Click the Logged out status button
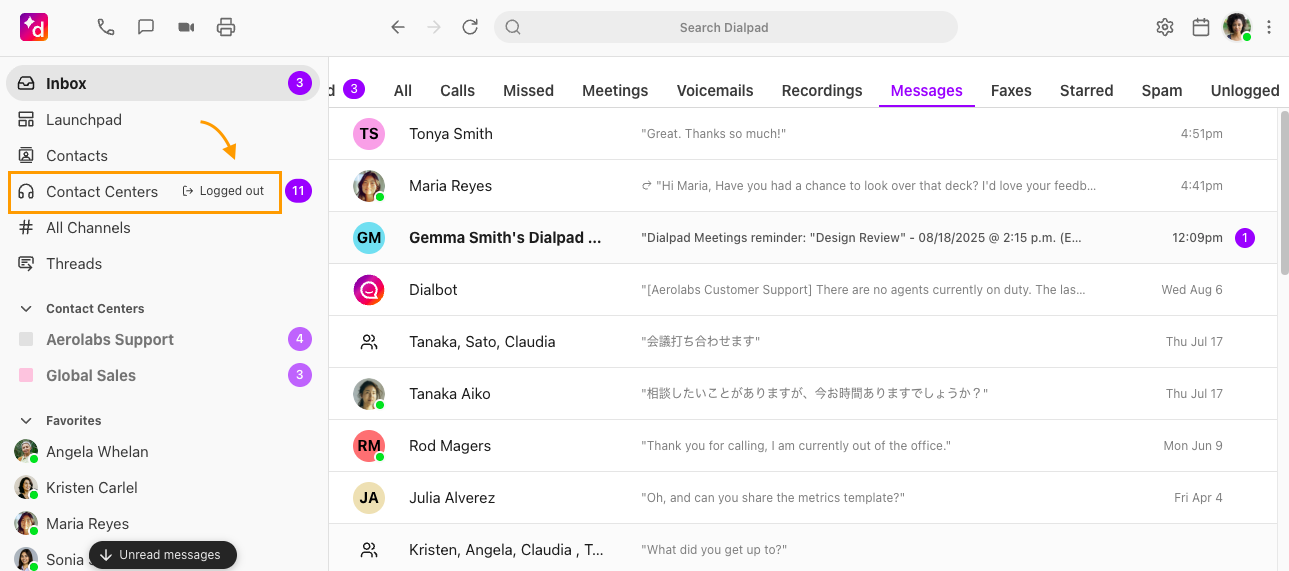 [x=224, y=191]
